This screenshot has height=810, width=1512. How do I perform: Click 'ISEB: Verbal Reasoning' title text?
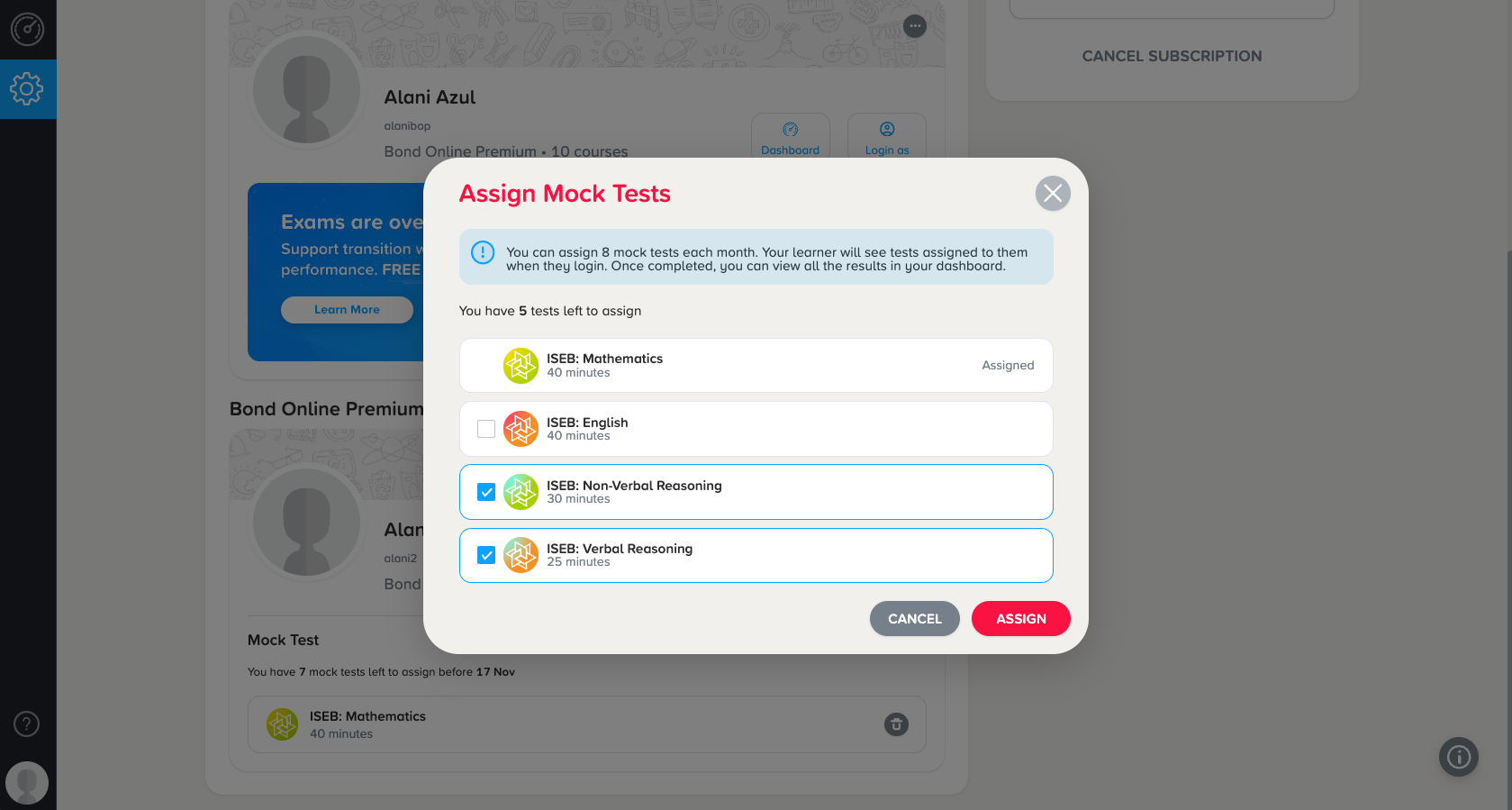[x=620, y=549]
